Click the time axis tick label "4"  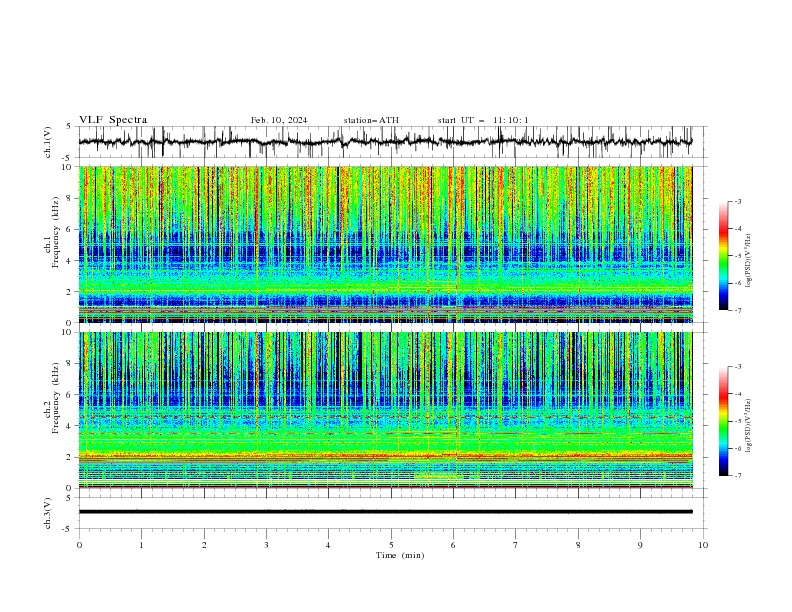(x=328, y=545)
